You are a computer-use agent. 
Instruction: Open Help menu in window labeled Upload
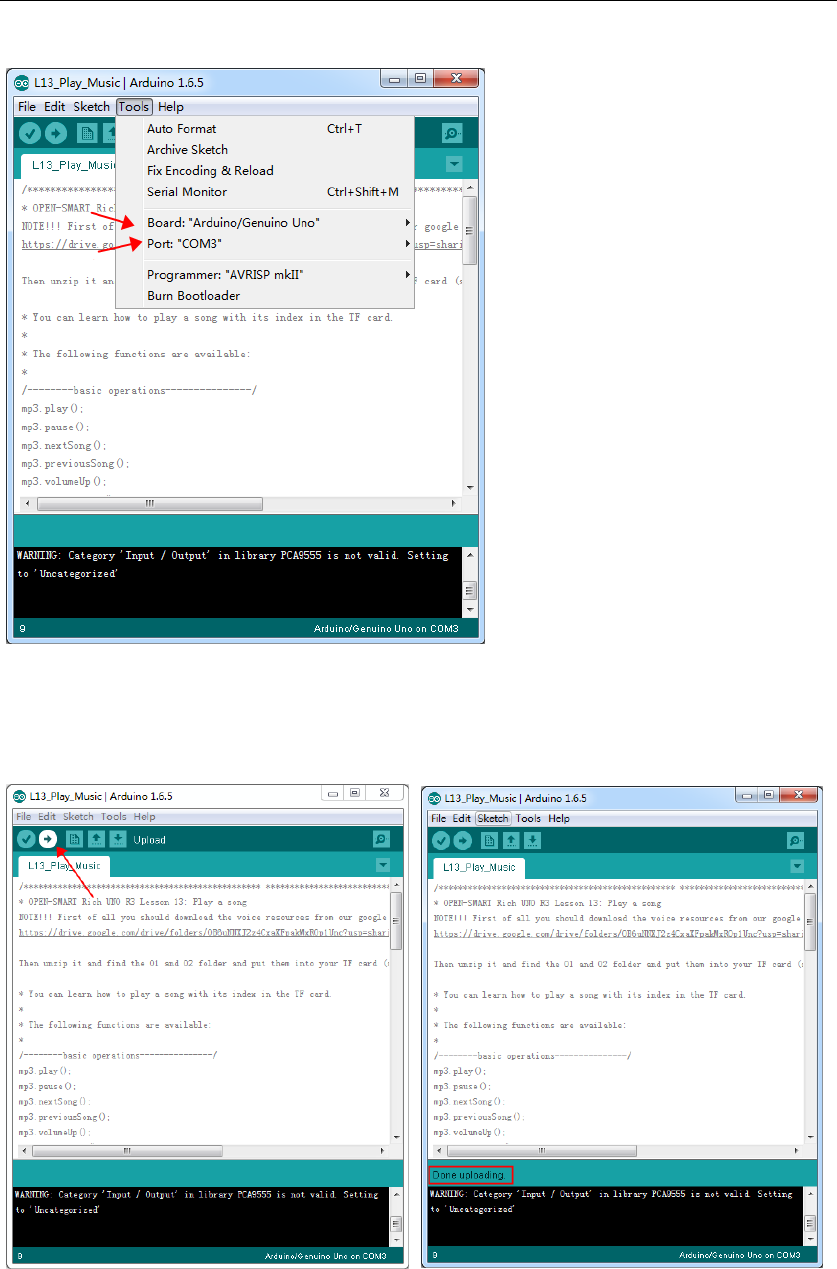point(144,817)
